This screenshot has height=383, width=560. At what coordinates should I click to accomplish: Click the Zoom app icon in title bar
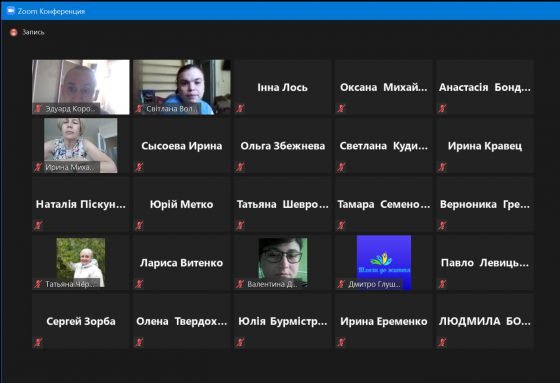(11, 11)
